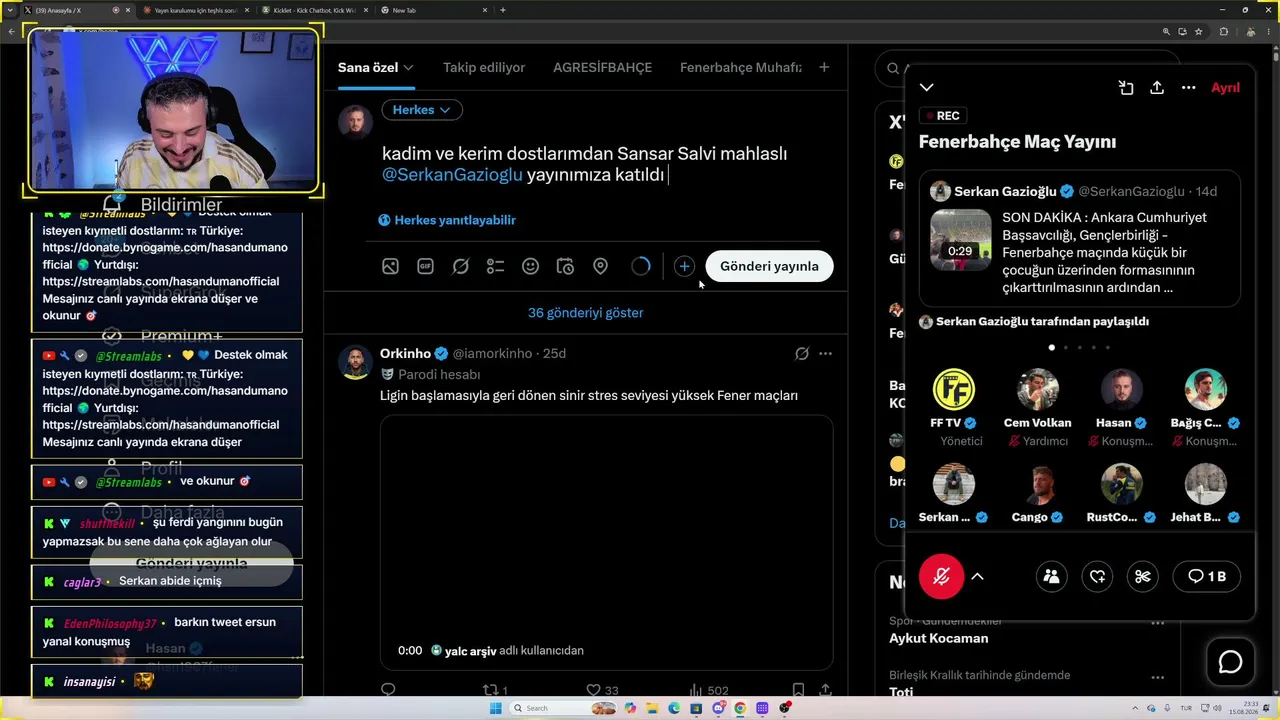Image resolution: width=1280 pixels, height=720 pixels.
Task: Tag a location on the post
Action: (x=600, y=266)
